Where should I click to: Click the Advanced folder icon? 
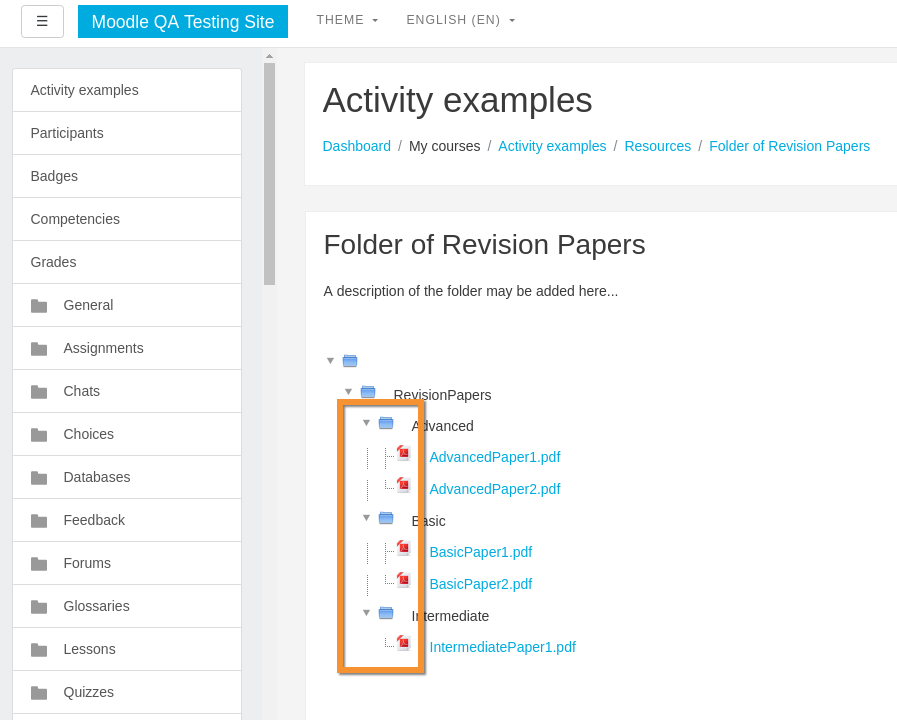tap(386, 423)
